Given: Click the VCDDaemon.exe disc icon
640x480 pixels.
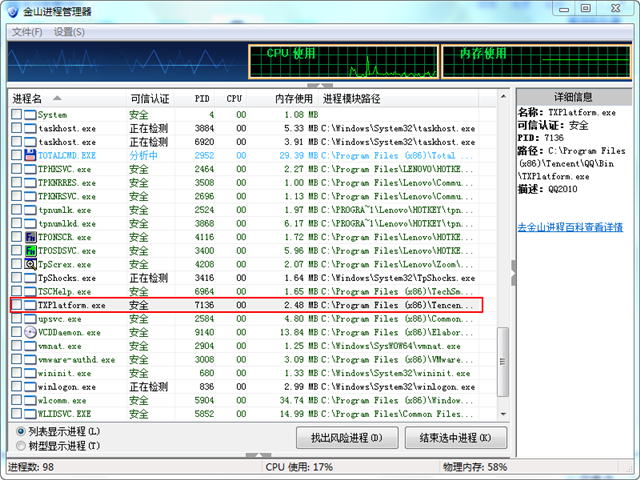Looking at the screenshot, I should tap(30, 332).
